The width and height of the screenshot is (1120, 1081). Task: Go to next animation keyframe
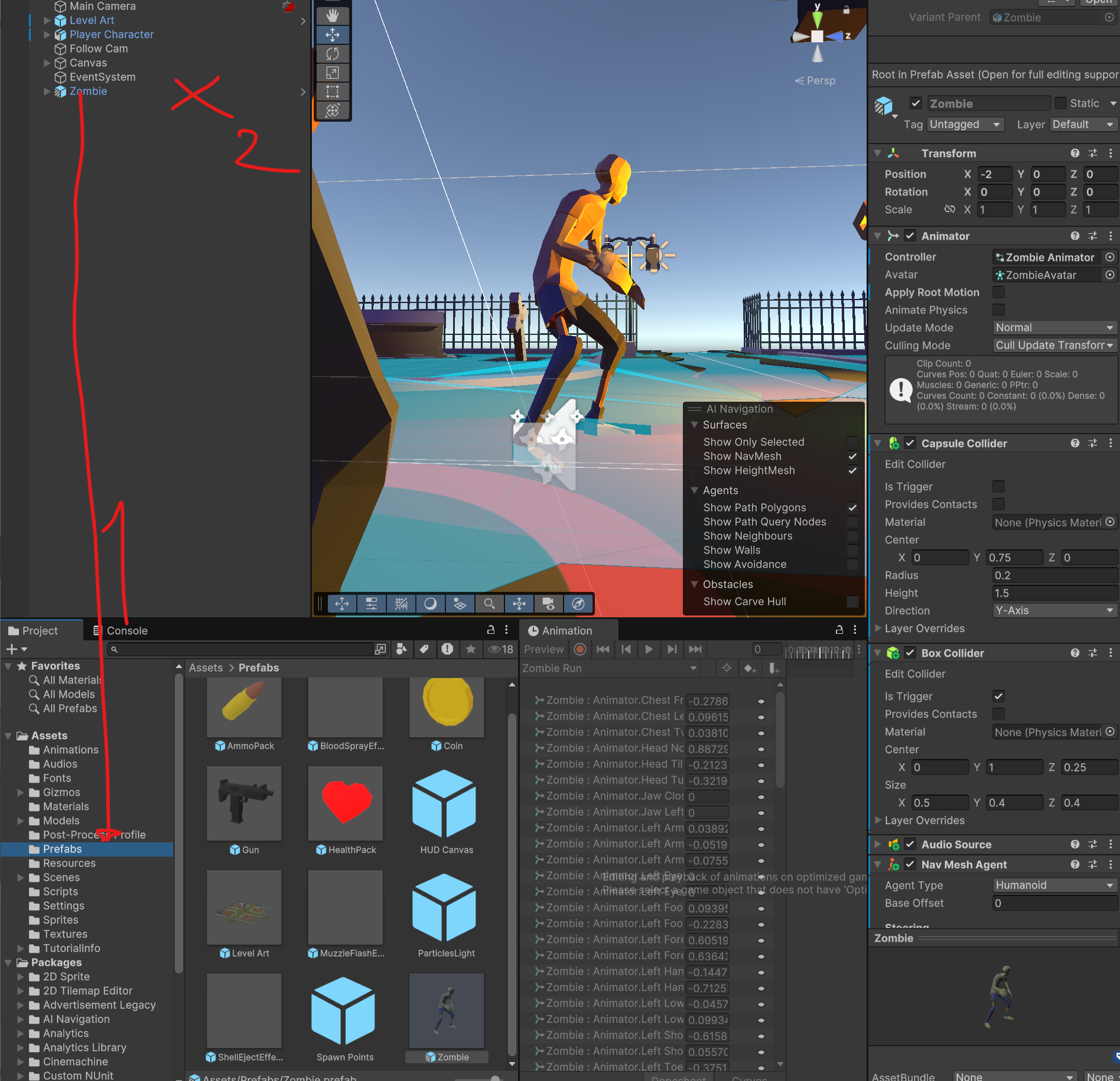[x=672, y=649]
